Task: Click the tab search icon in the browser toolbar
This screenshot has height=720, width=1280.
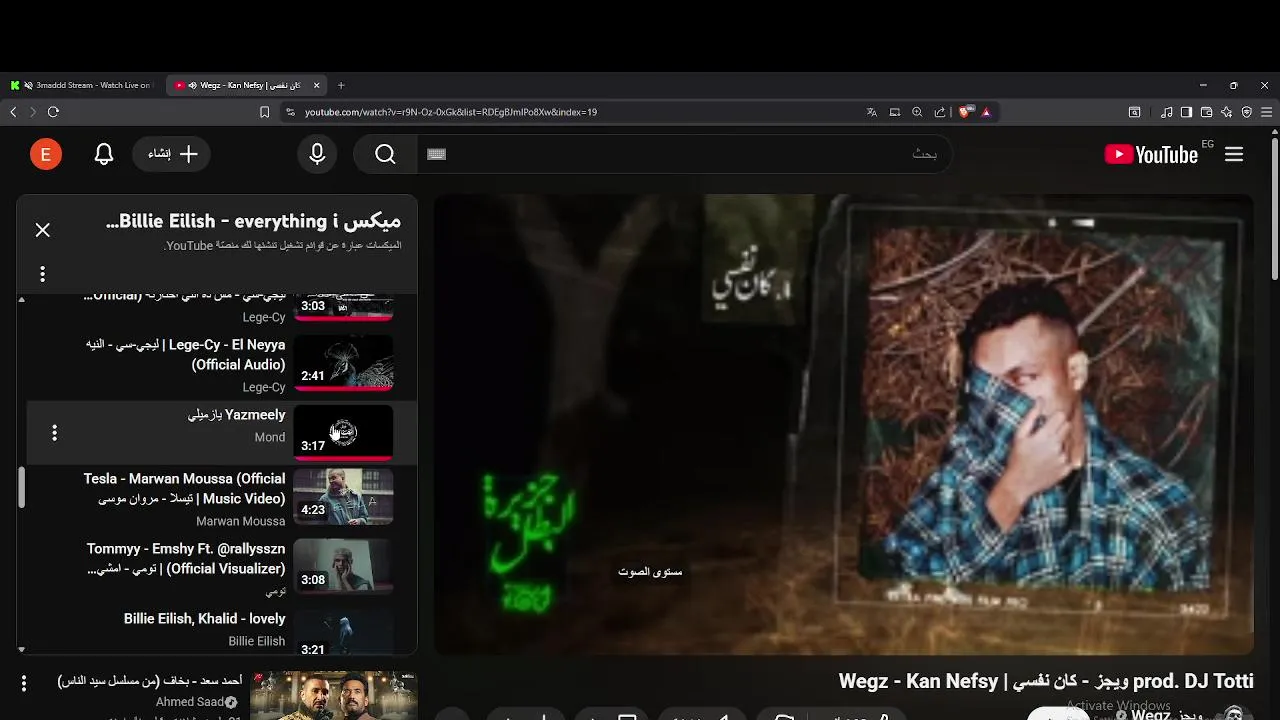Action: pyautogui.click(x=1134, y=112)
